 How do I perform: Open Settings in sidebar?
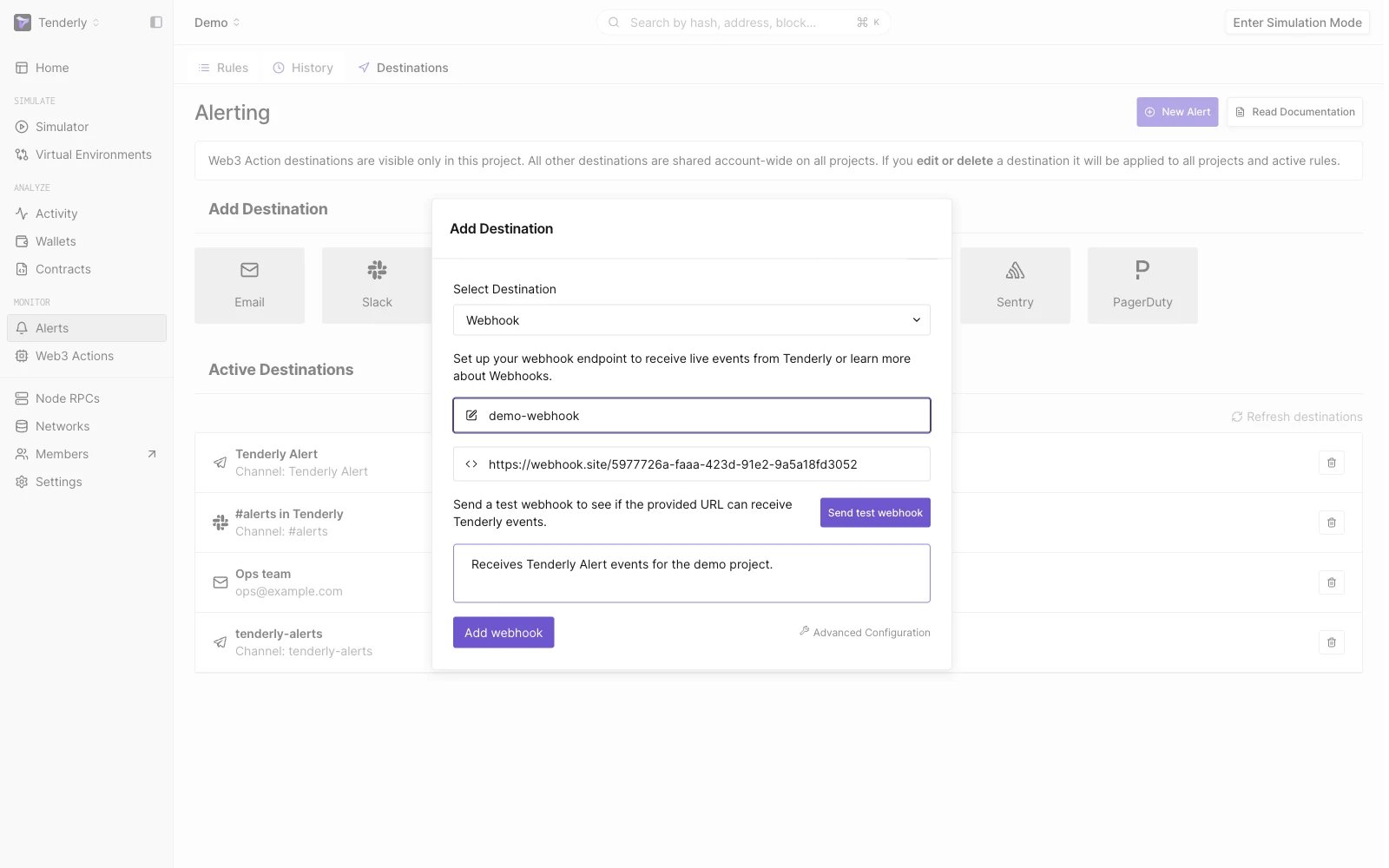(x=87, y=482)
